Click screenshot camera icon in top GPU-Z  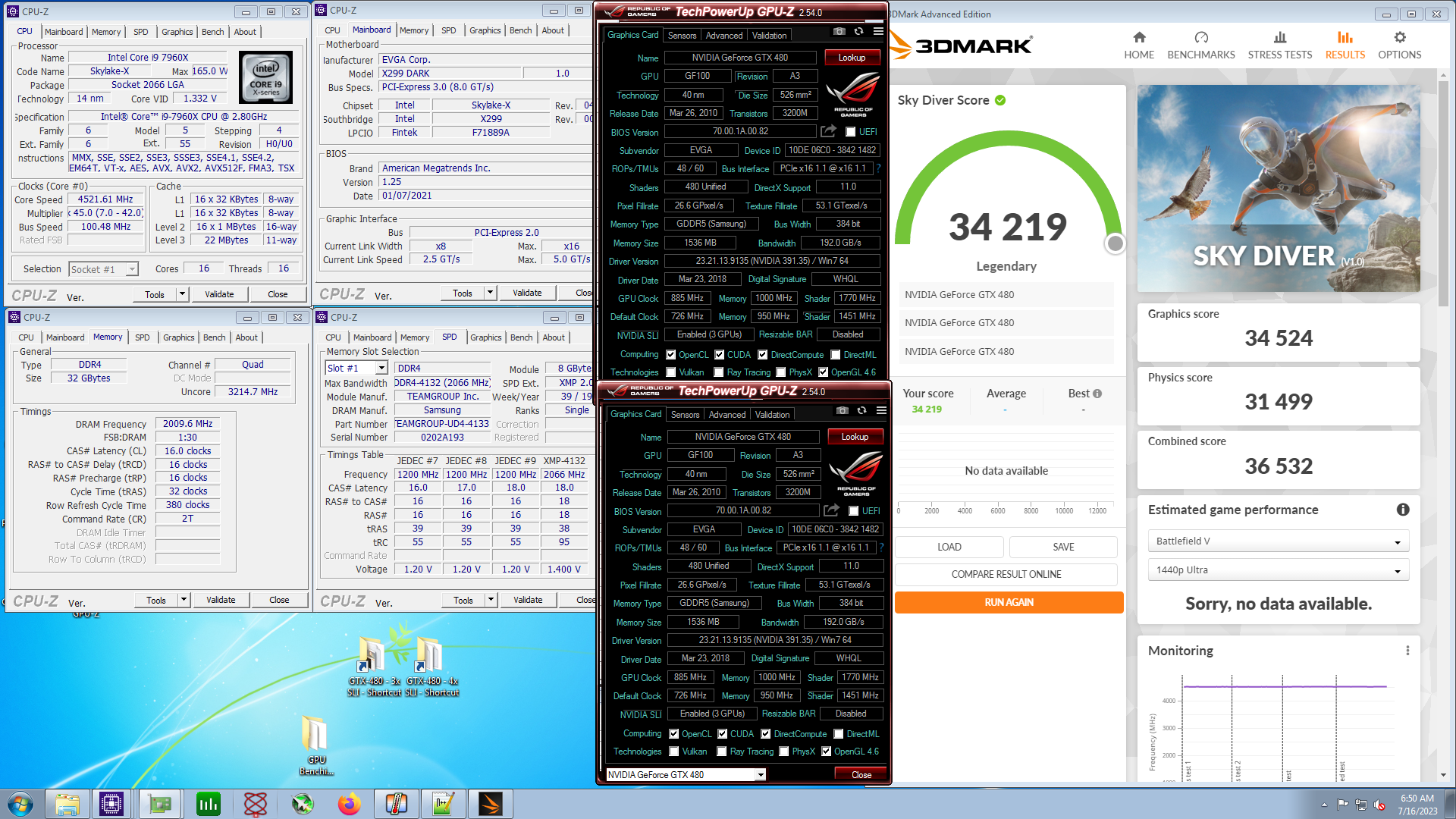coord(839,31)
